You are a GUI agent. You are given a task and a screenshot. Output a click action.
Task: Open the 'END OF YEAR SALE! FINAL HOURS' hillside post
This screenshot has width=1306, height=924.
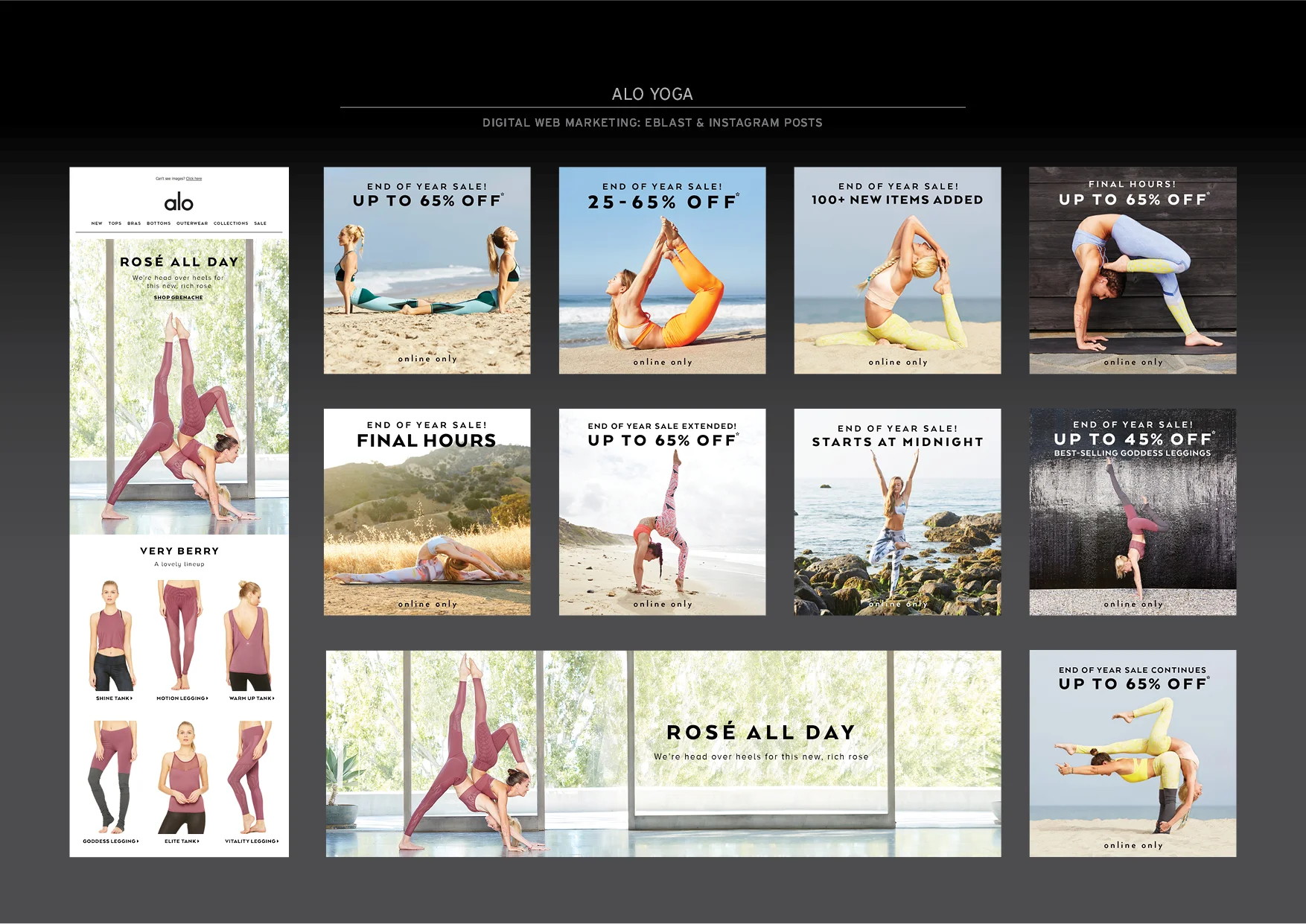[x=427, y=512]
